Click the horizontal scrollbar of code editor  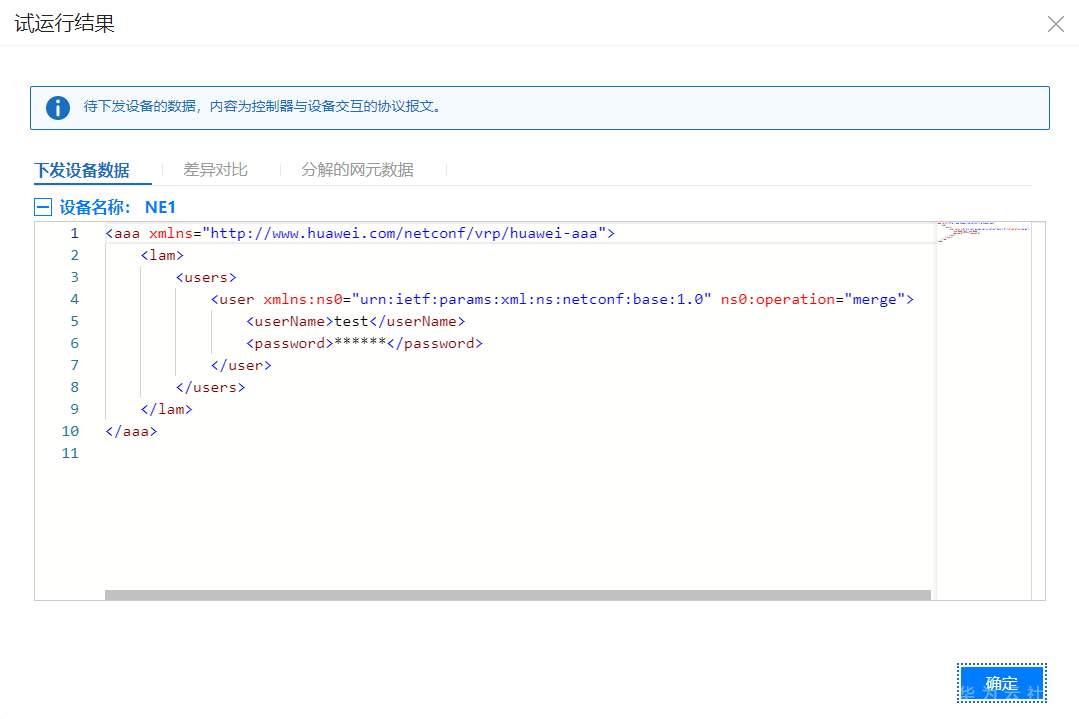(517, 595)
